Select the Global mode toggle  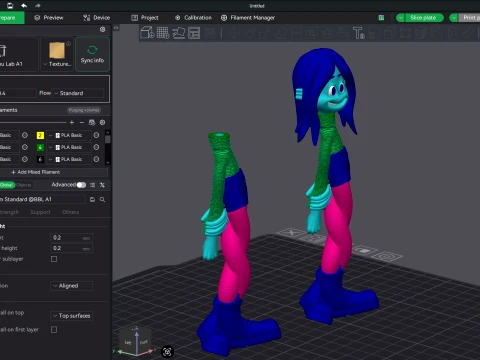coord(7,185)
